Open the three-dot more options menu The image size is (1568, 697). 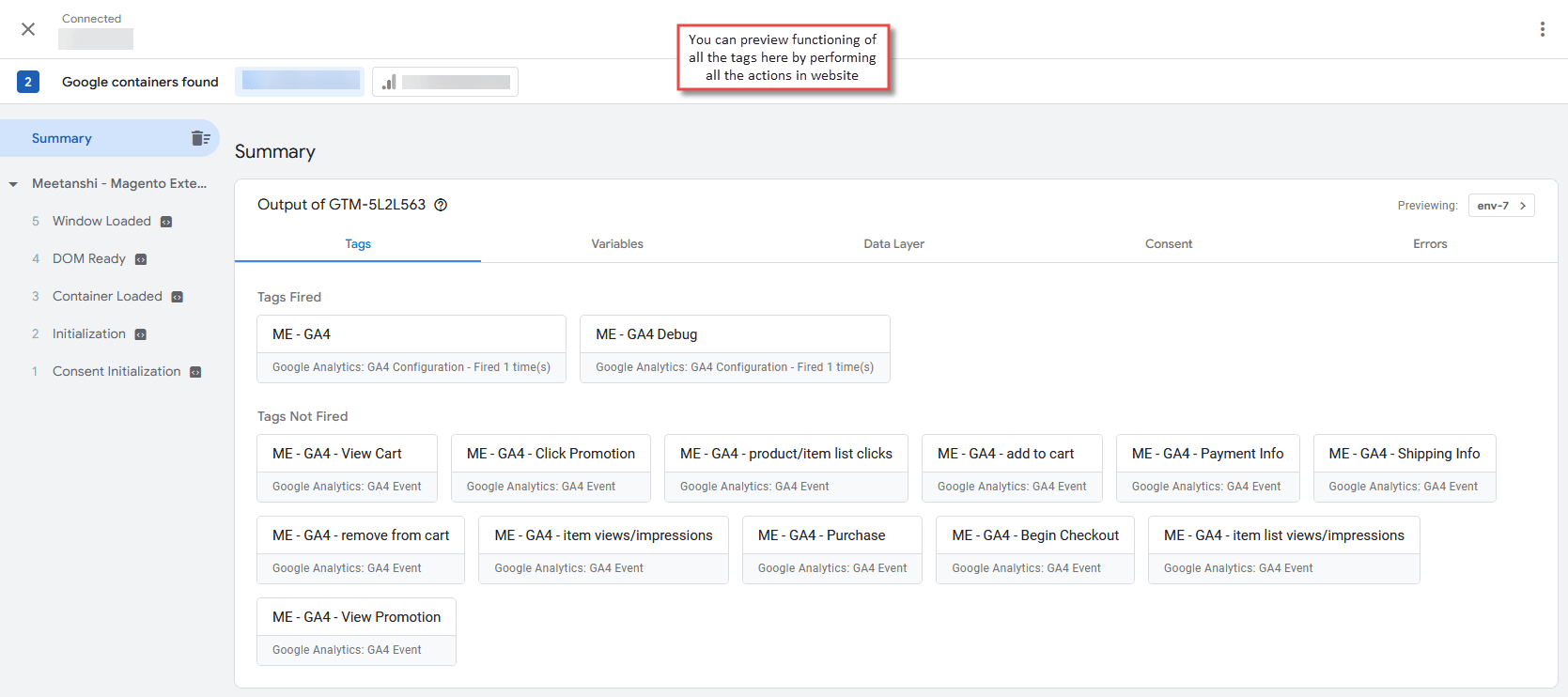[1542, 29]
